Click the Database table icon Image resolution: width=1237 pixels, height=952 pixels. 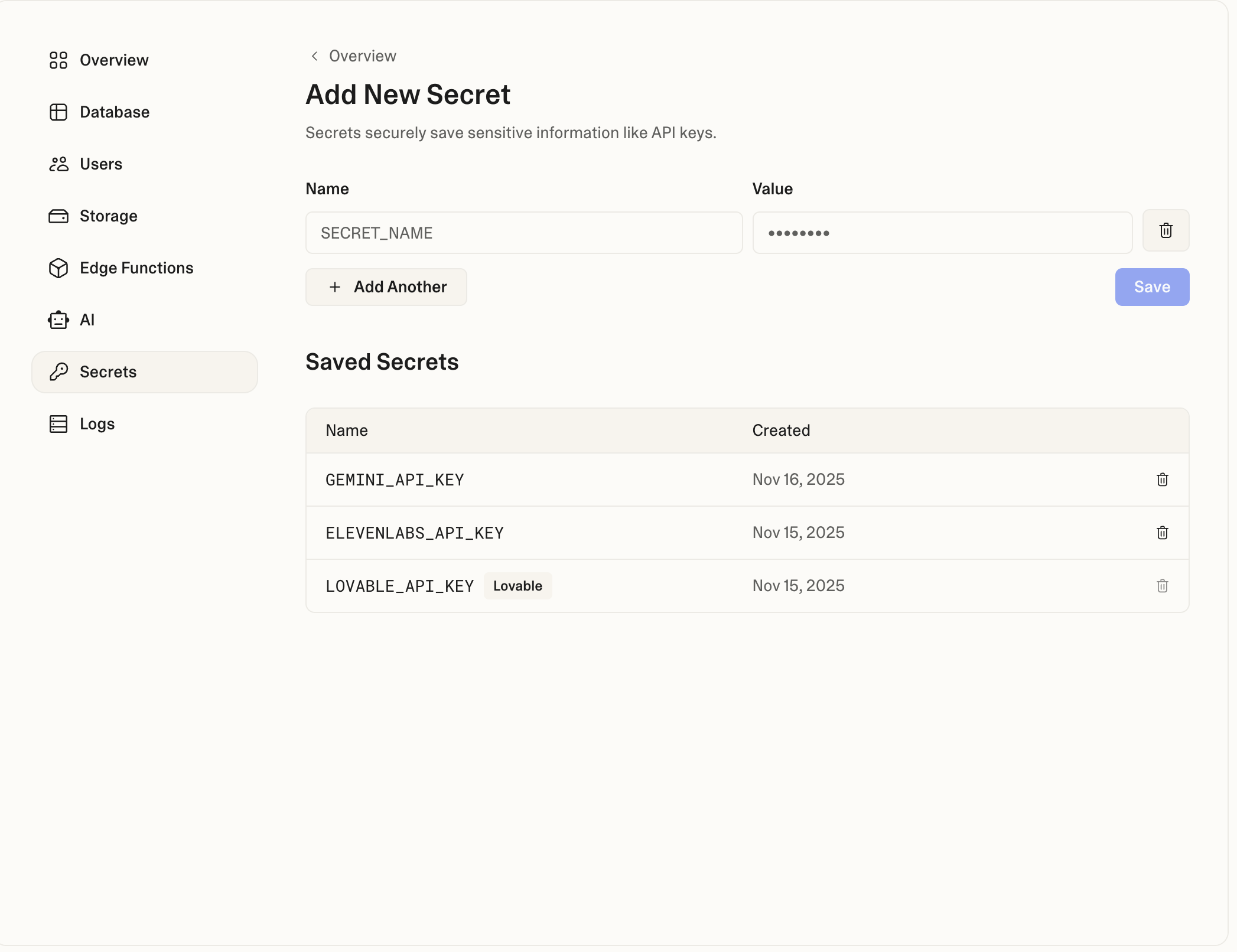(x=58, y=112)
